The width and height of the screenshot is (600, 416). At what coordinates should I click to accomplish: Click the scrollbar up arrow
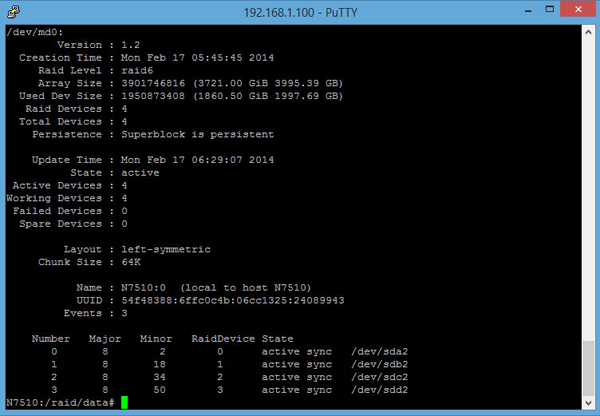[x=588, y=33]
